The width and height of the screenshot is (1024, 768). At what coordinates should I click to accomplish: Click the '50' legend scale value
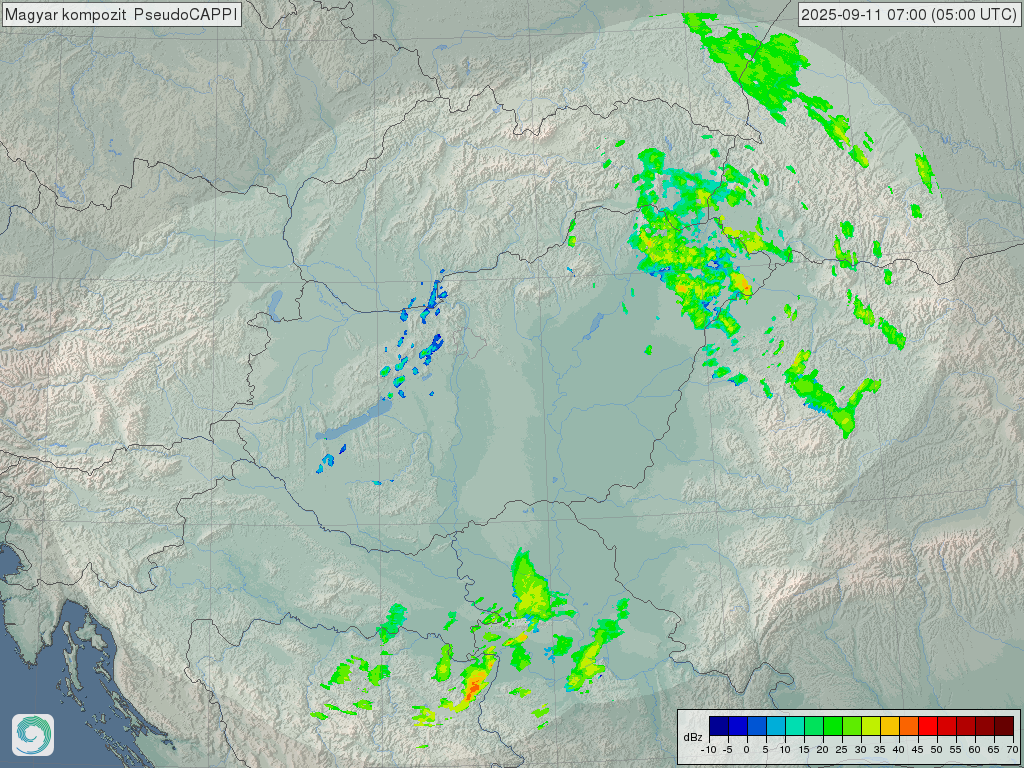936,750
